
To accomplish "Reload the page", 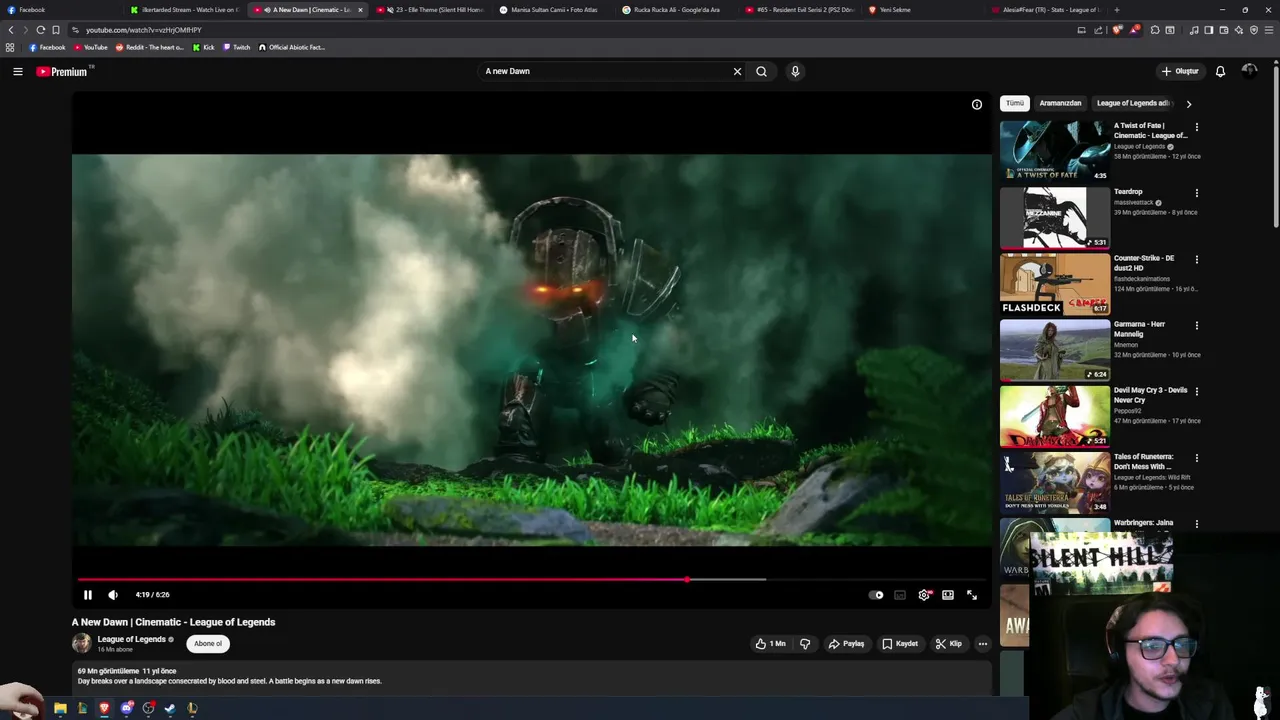I will 40,30.
